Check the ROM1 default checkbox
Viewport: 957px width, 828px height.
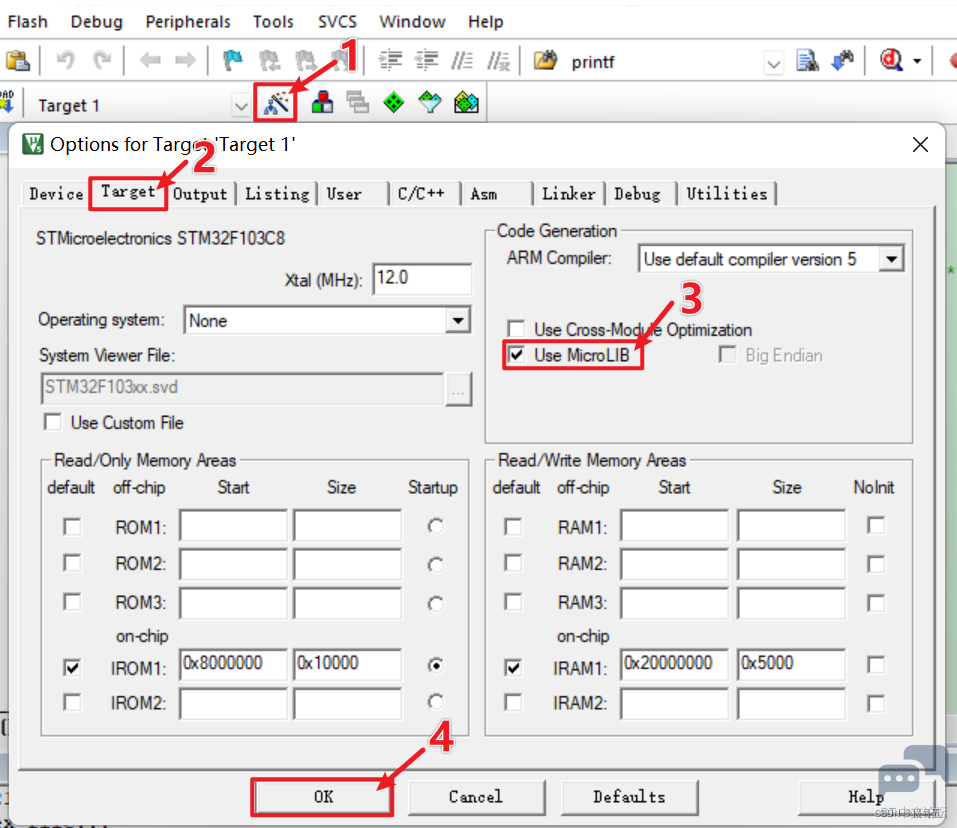click(x=72, y=527)
